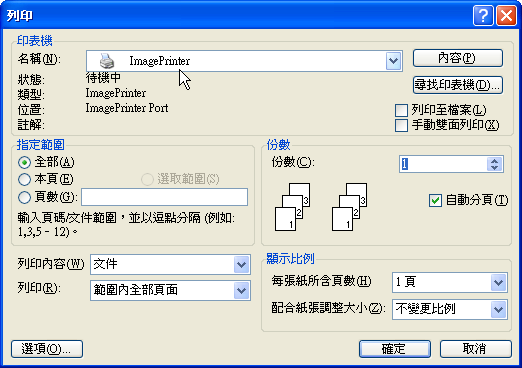The image size is (522, 368).
Task: Click the 選項(O)... button
Action: tap(47, 349)
